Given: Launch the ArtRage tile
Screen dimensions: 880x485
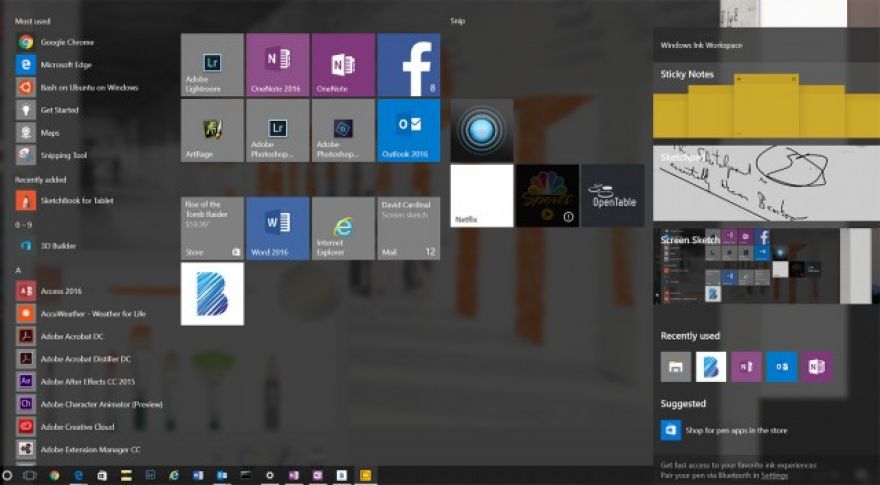Looking at the screenshot, I should 212,130.
